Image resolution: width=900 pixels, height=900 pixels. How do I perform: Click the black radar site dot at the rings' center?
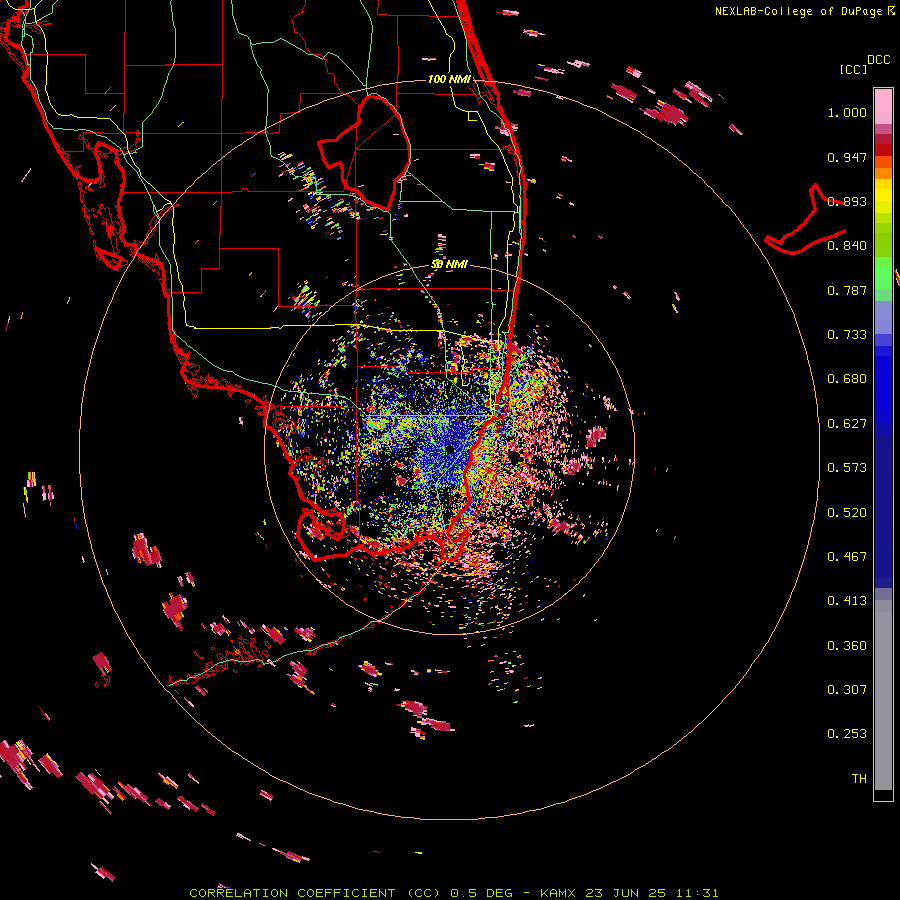(449, 449)
